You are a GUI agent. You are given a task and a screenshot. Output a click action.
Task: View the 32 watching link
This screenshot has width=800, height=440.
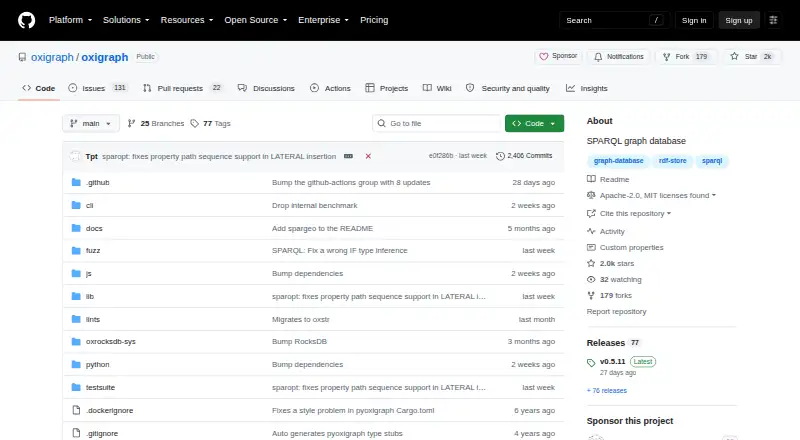pyautogui.click(x=614, y=279)
